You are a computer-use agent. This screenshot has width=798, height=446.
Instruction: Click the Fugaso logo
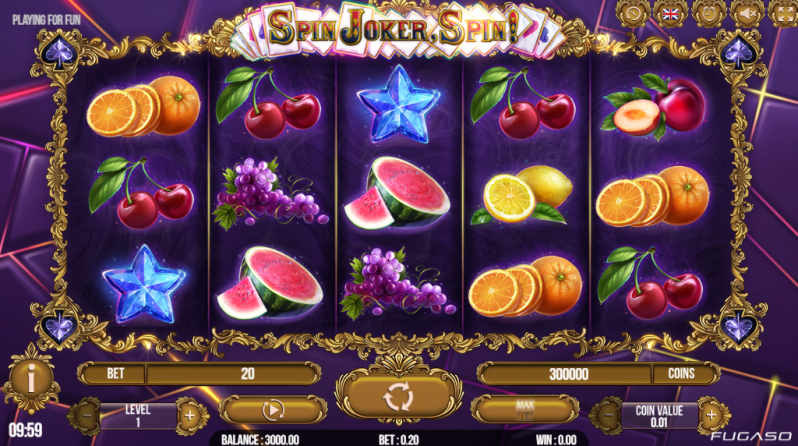[751, 436]
